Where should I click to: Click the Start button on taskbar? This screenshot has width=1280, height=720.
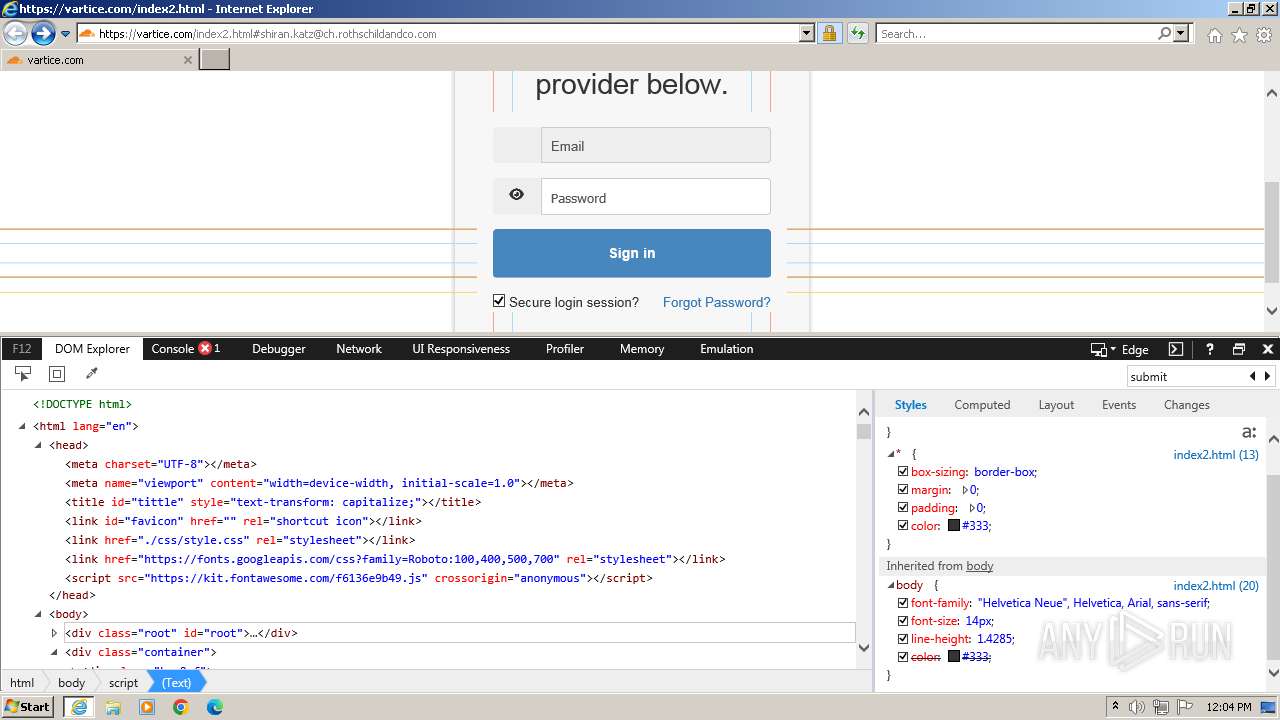(28, 706)
